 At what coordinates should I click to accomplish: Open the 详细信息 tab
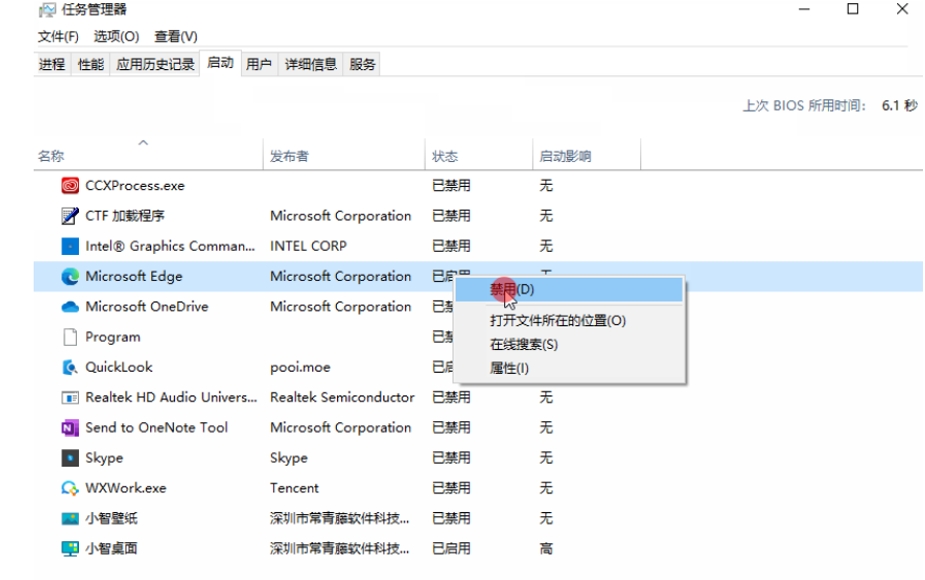pyautogui.click(x=310, y=64)
